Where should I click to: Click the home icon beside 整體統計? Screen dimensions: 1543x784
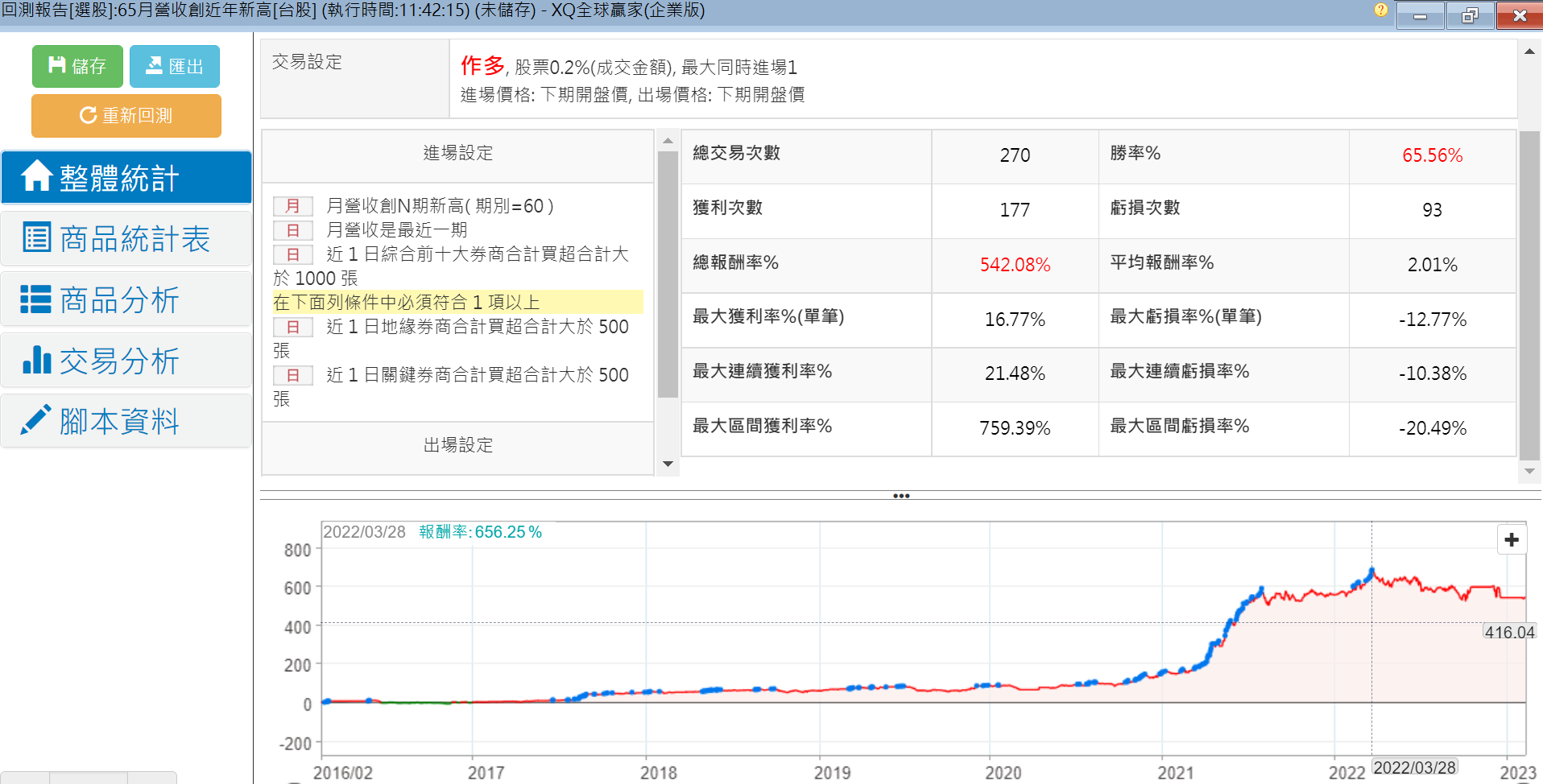click(x=36, y=176)
